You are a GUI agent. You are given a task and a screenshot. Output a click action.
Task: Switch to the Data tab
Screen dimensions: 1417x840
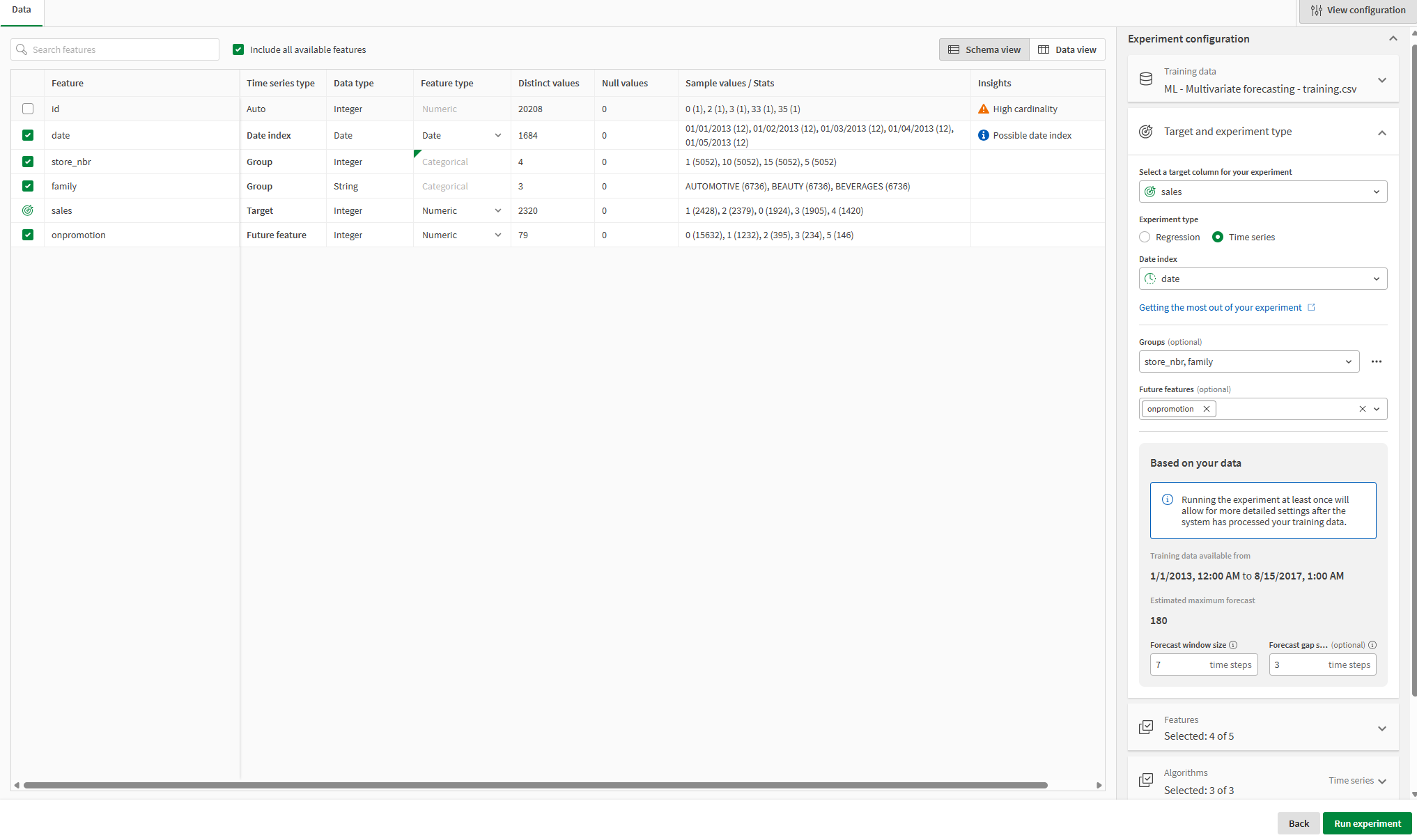tap(22, 10)
